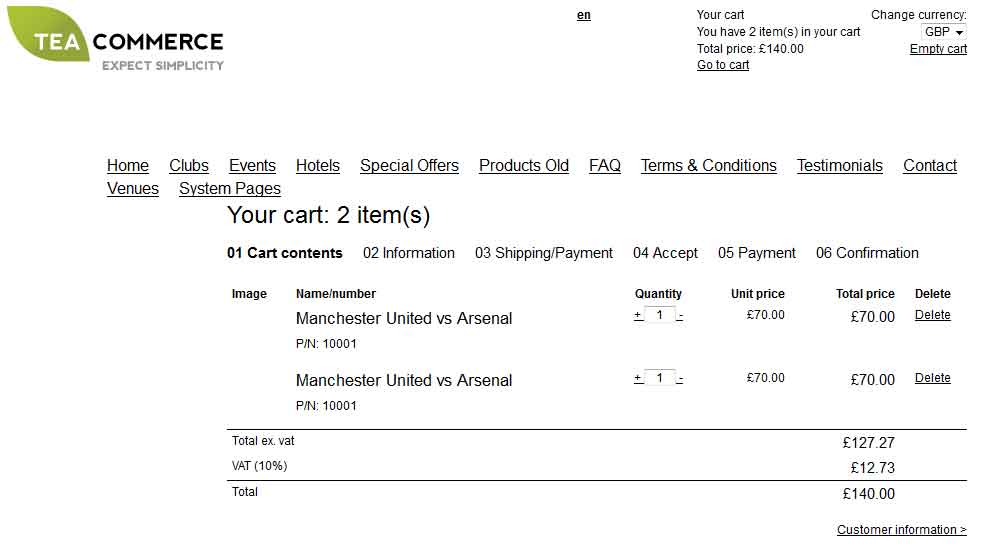Delete the second cart item
The image size is (983, 548).
932,378
